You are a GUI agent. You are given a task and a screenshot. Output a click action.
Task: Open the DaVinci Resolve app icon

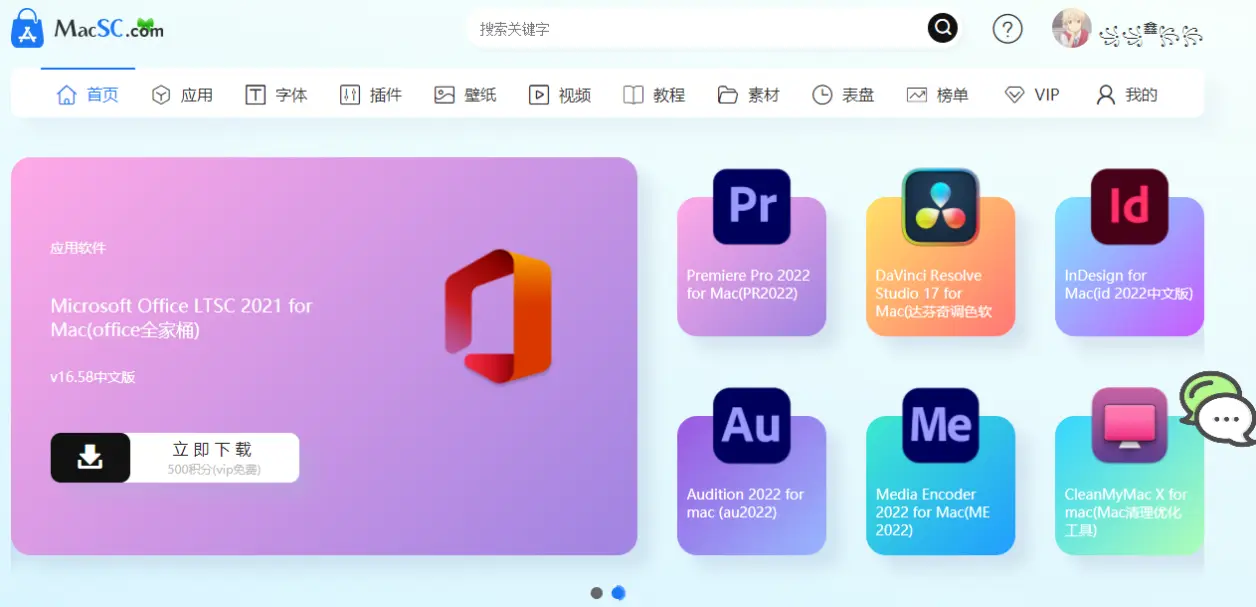[941, 206]
